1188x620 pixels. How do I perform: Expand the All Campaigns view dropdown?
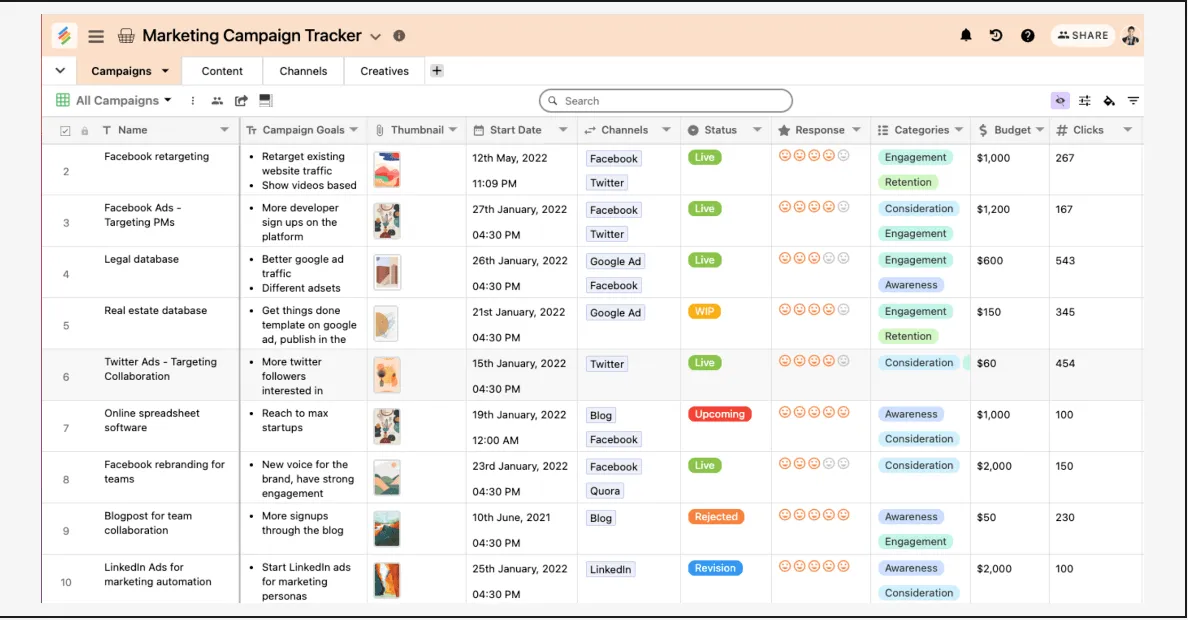pos(167,100)
